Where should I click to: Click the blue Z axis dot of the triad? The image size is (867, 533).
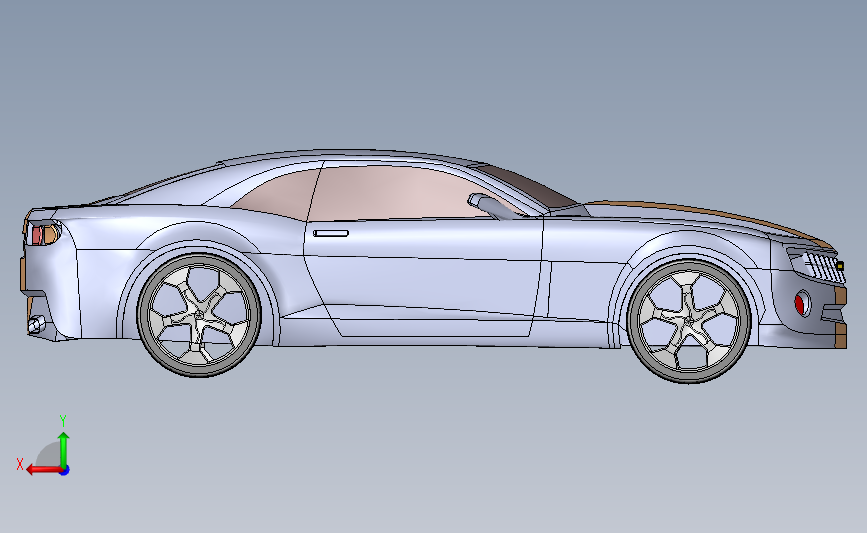click(65, 471)
